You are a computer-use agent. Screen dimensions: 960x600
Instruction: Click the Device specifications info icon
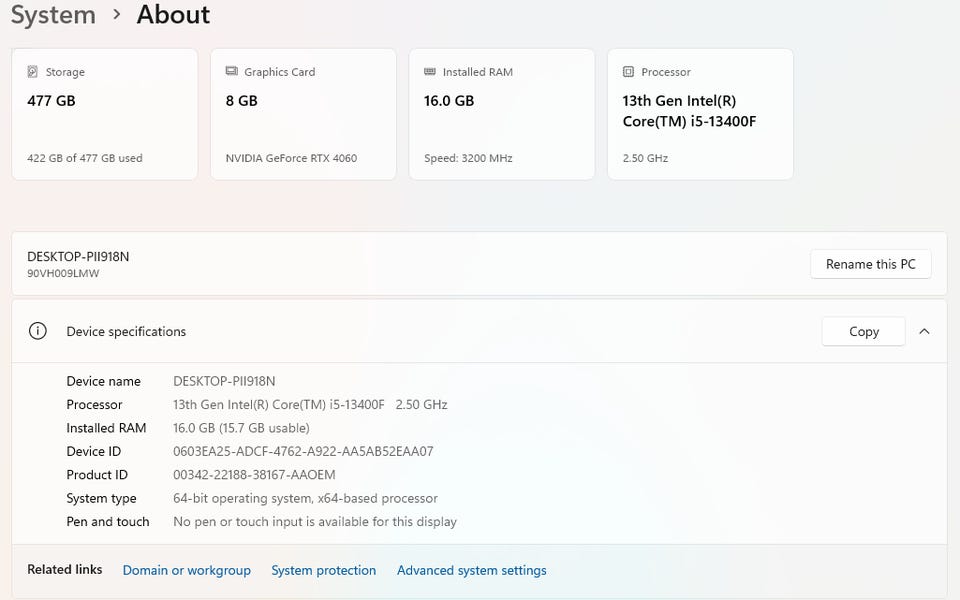(37, 331)
